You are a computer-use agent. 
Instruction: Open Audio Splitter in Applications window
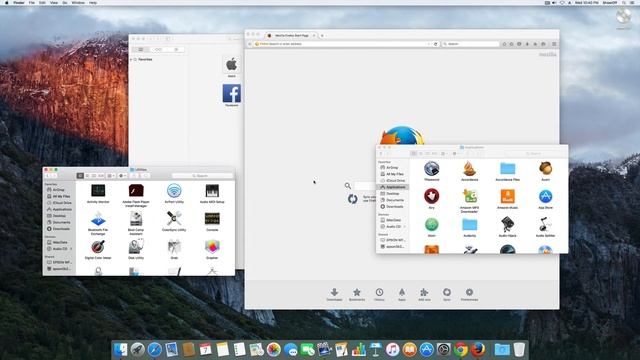545,224
